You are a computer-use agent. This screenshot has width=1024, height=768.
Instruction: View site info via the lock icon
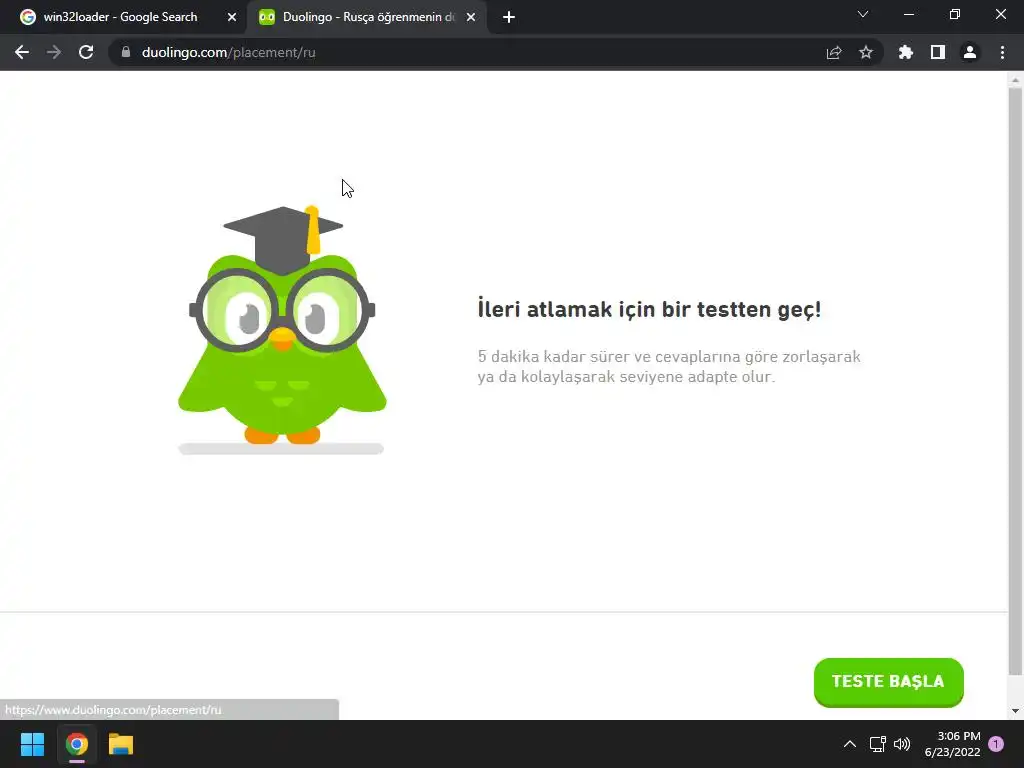coord(126,52)
